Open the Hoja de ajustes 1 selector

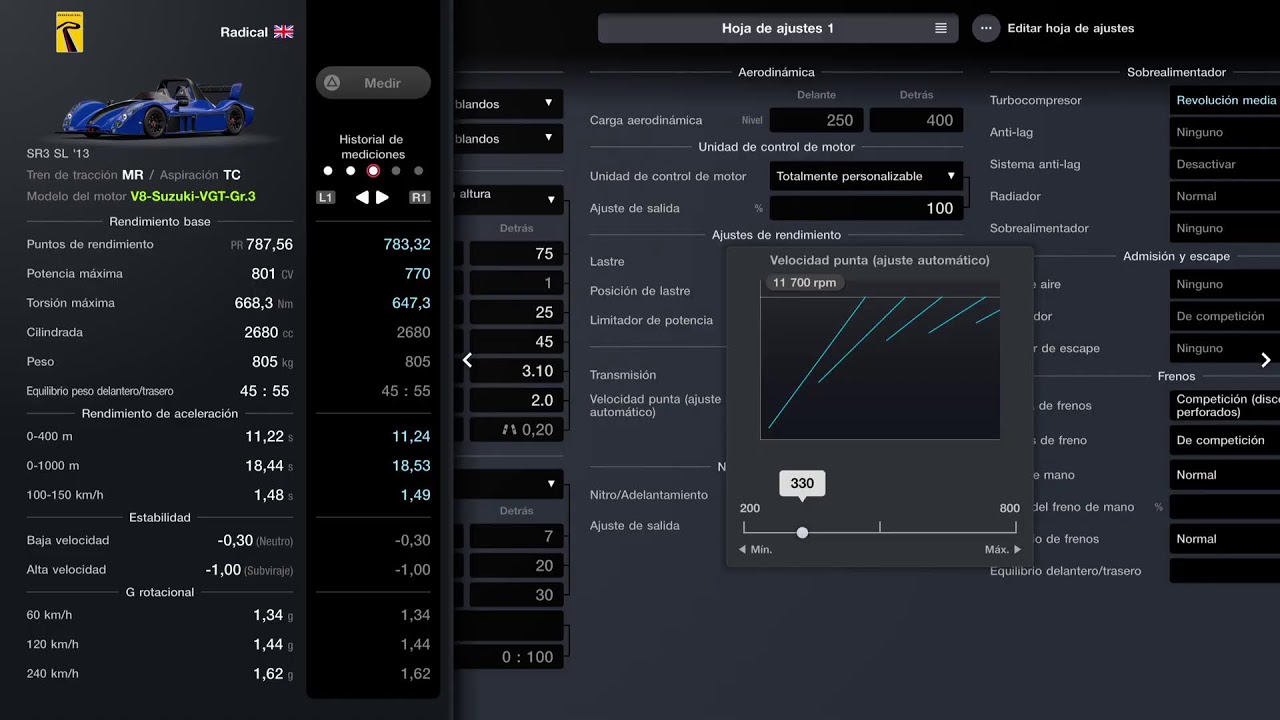778,28
